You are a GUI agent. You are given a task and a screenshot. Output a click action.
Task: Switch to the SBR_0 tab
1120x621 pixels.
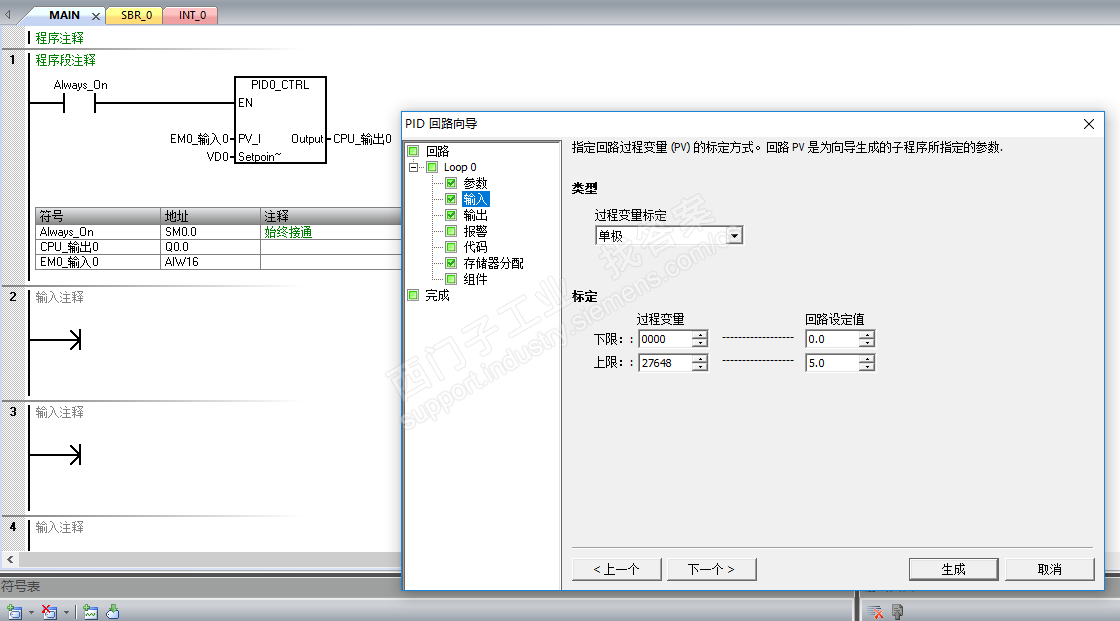pyautogui.click(x=136, y=15)
